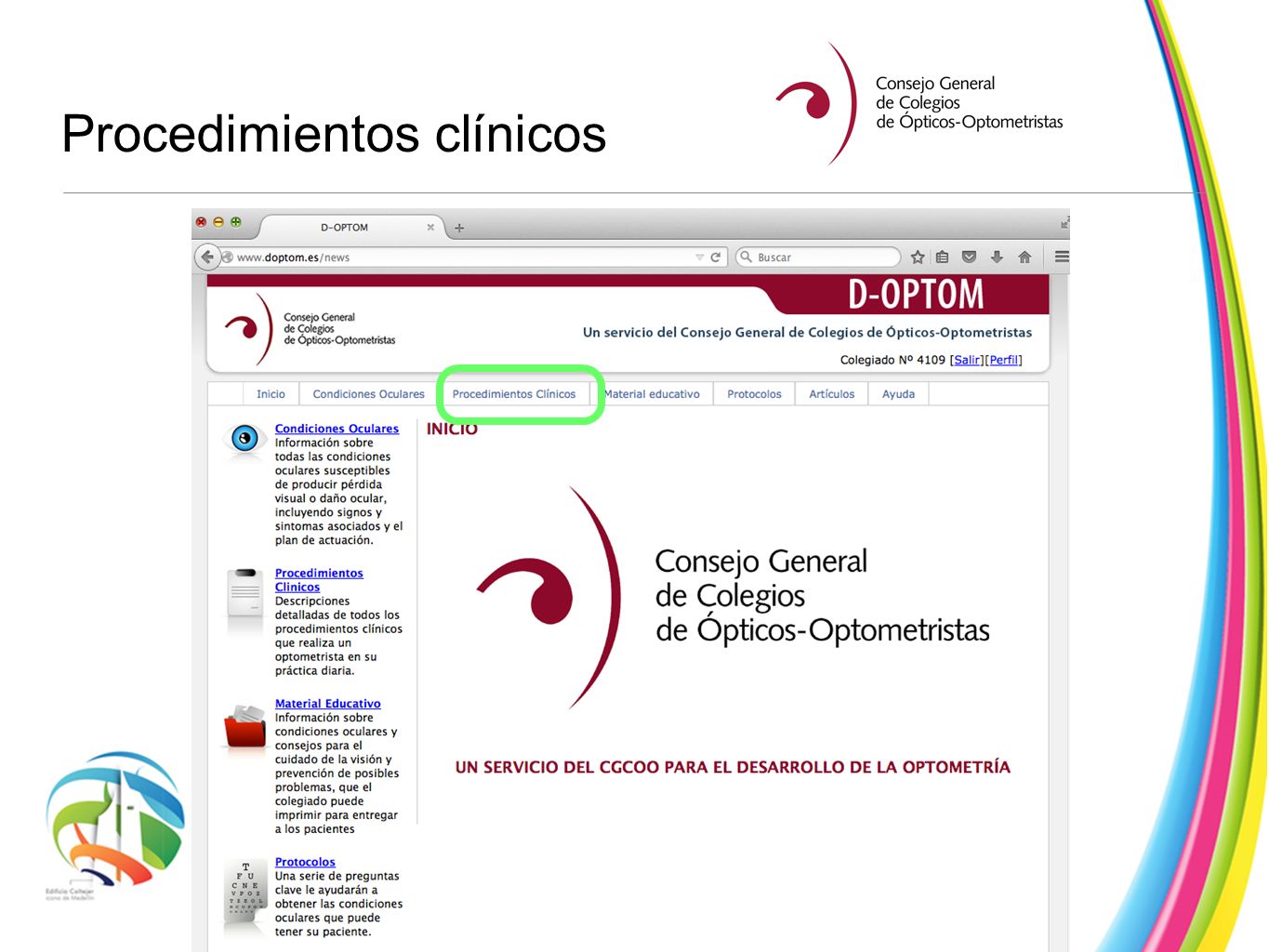Open the bookmarks list icon
The image size is (1269, 952).
[x=943, y=258]
